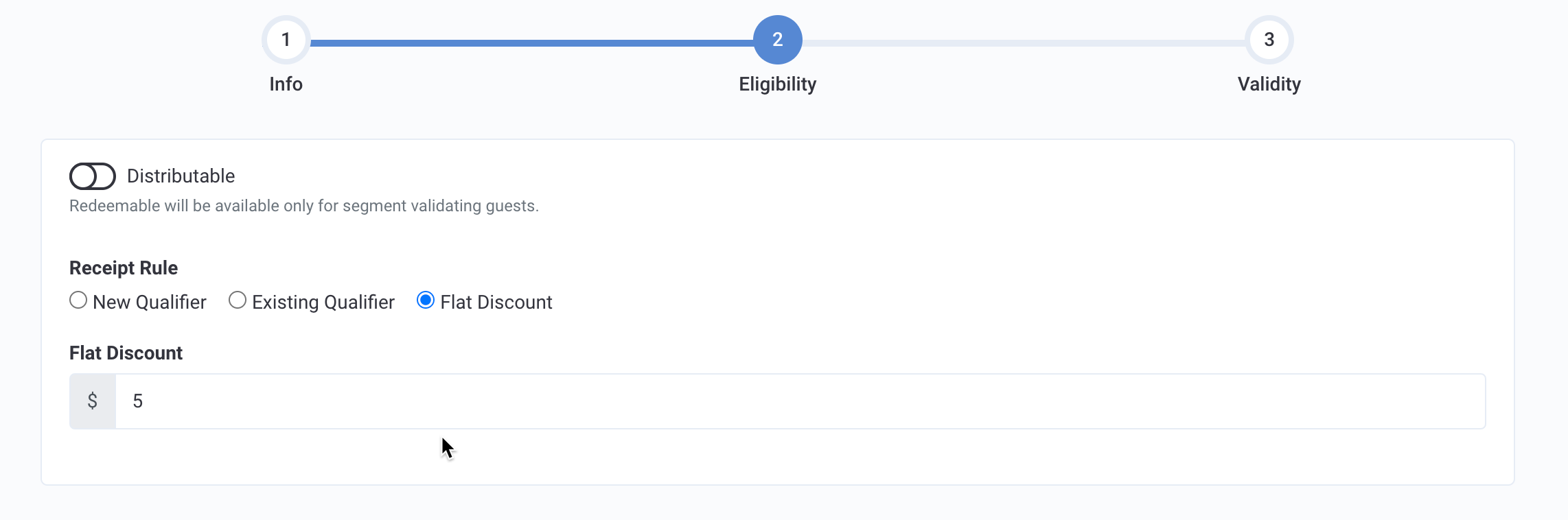Jump to step 3 circle

pyautogui.click(x=1269, y=40)
